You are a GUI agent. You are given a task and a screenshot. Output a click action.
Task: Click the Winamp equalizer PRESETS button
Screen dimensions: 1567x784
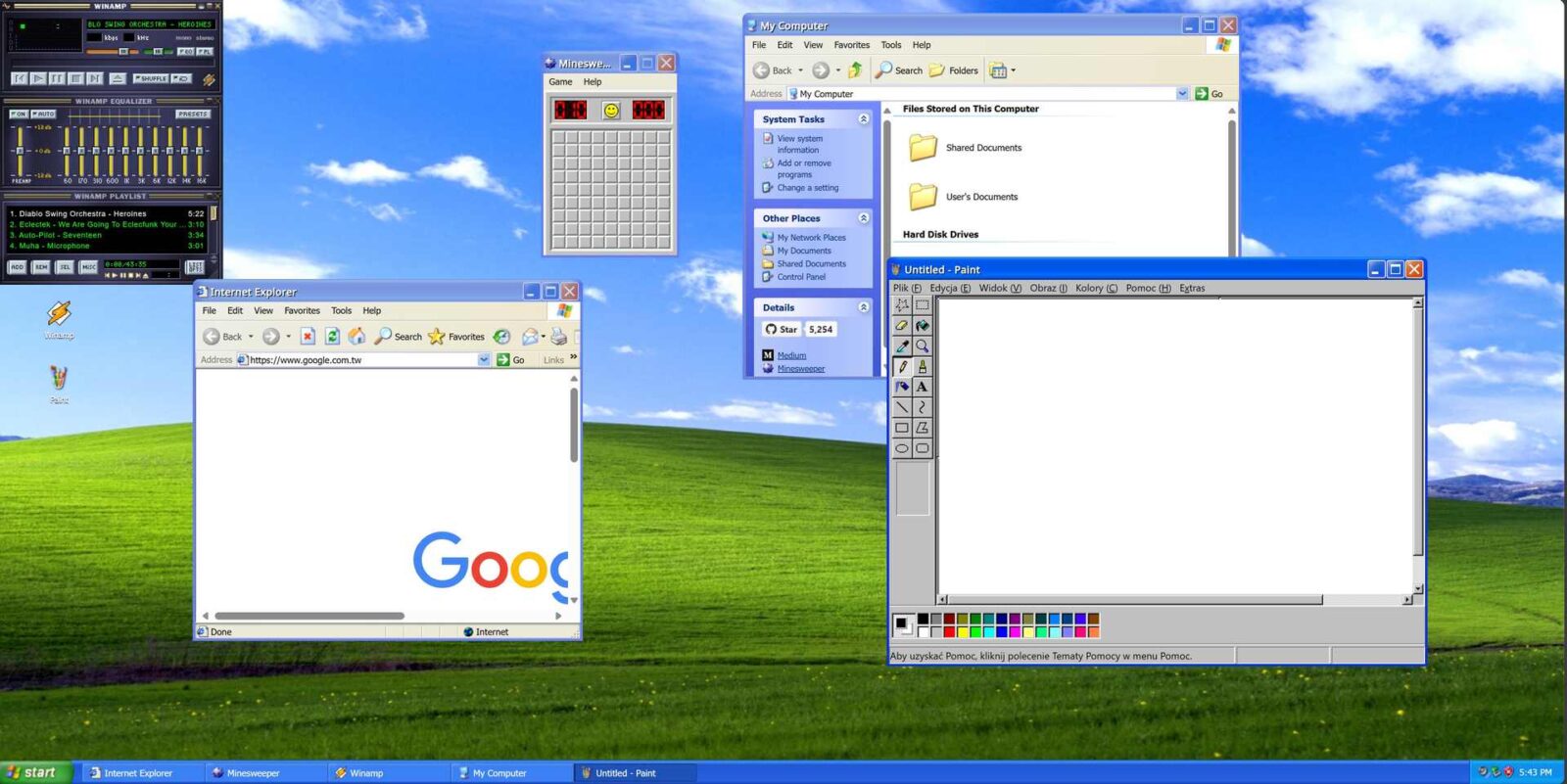[x=193, y=115]
